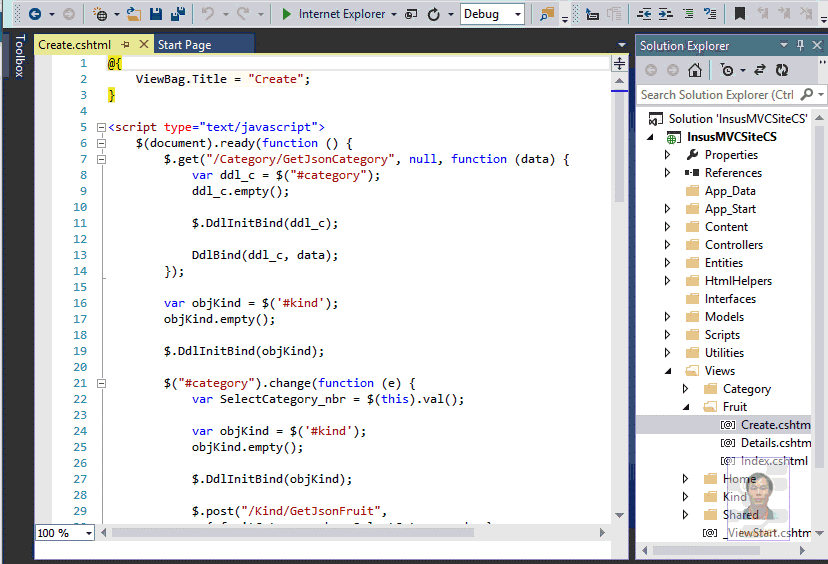Open the active files dropdown arrow
Screen dimensions: 828x564
click(622, 45)
